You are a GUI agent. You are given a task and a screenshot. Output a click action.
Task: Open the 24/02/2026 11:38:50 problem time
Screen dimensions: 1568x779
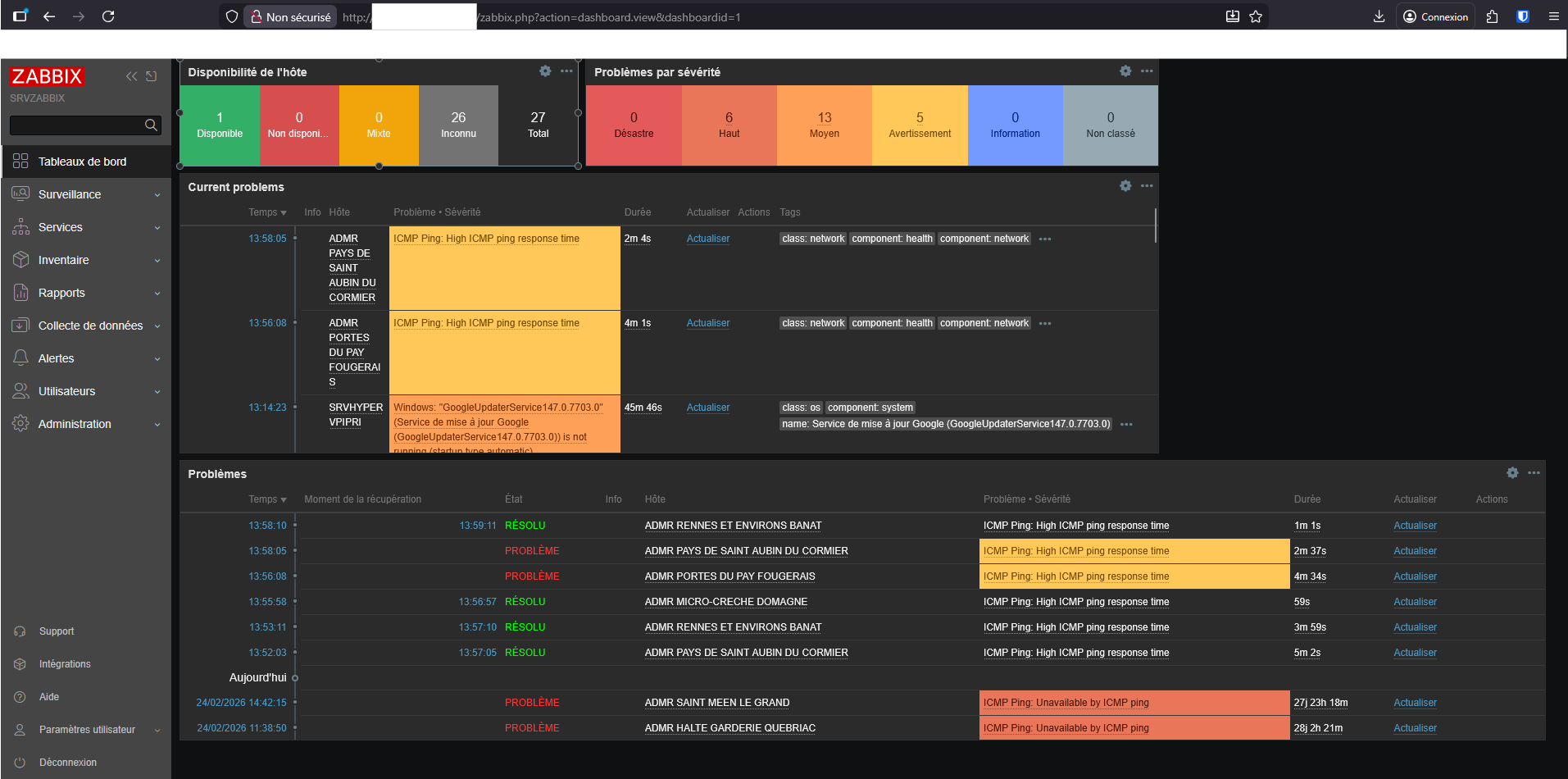point(242,728)
